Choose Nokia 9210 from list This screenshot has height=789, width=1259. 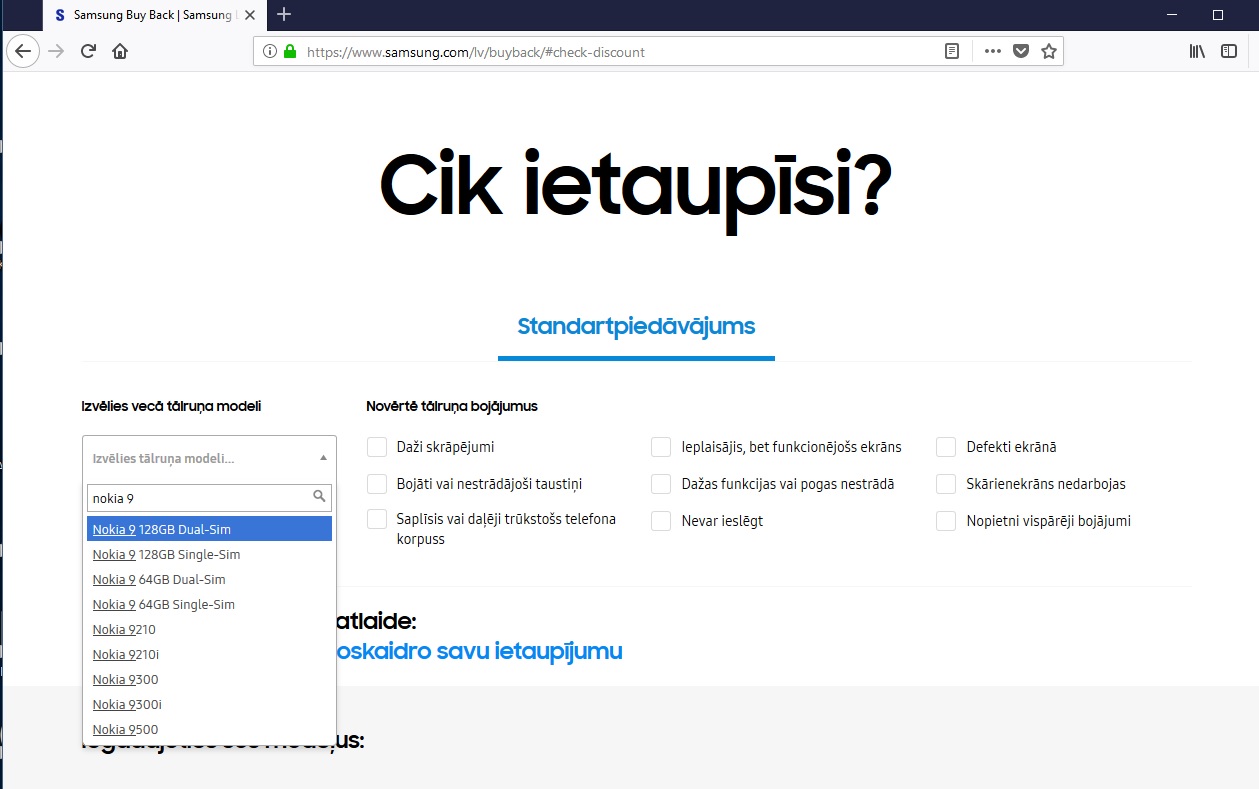209,629
